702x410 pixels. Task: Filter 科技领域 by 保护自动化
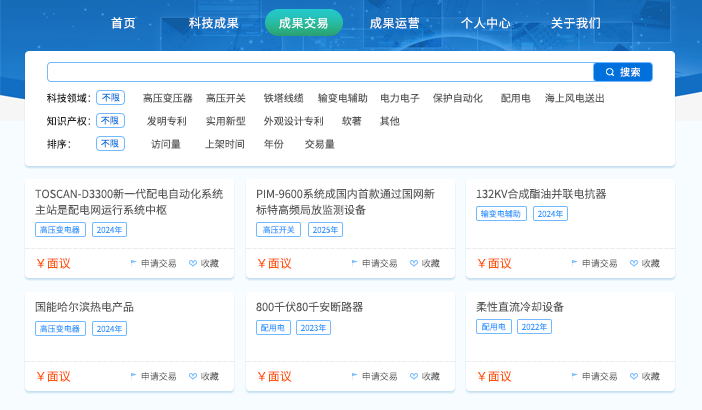click(458, 98)
